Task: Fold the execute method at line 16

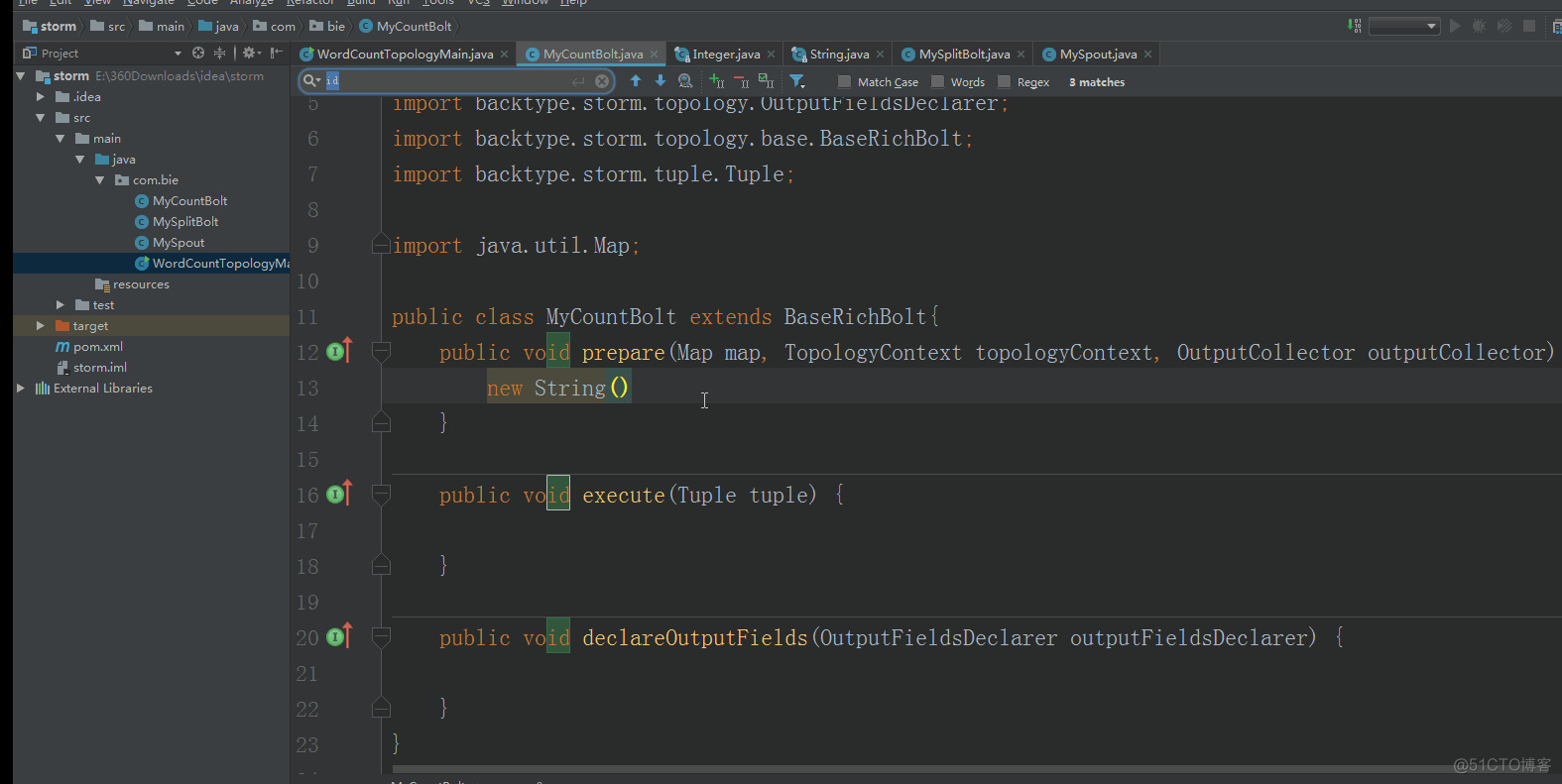Action: 381,494
